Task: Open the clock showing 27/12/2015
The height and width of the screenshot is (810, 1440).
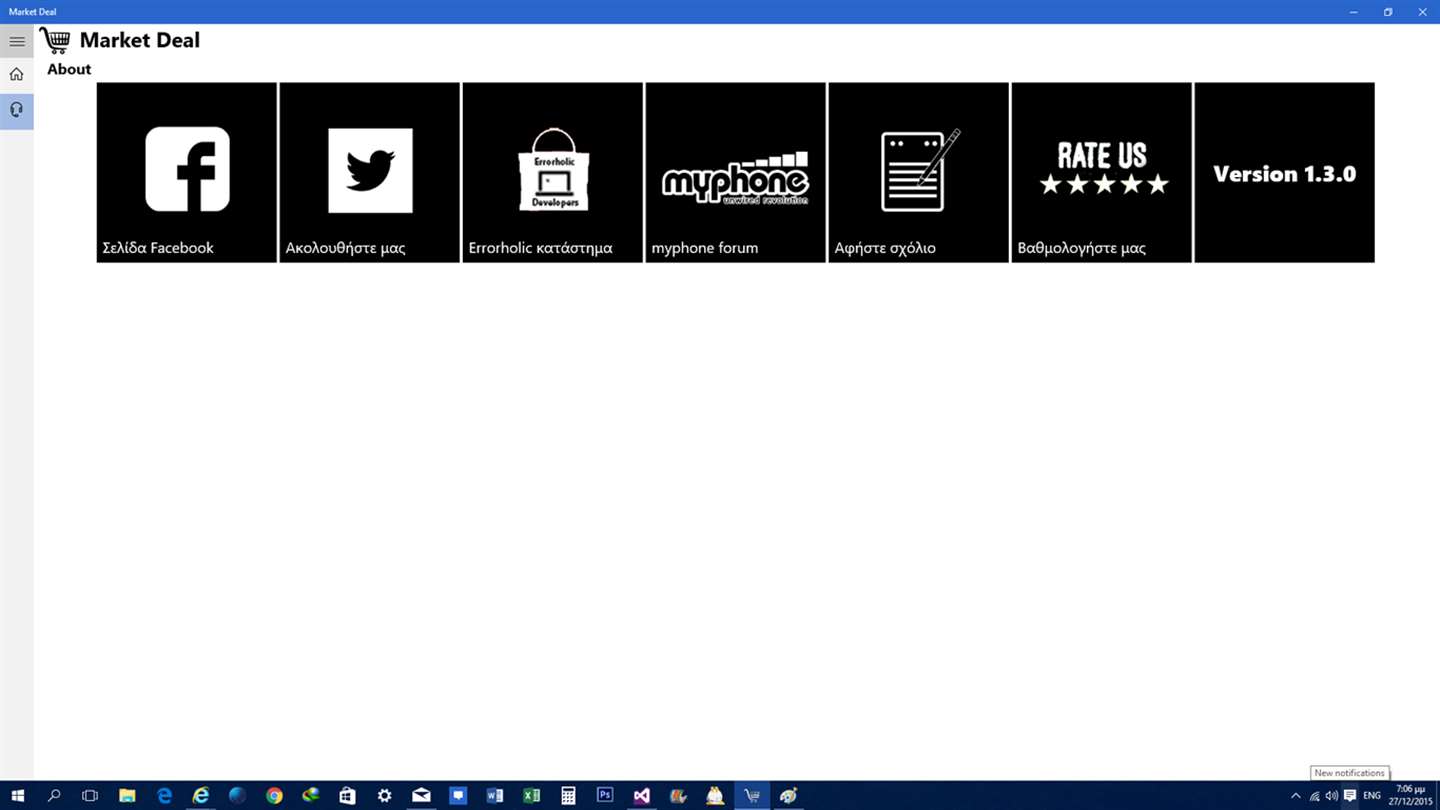Action: [1410, 796]
